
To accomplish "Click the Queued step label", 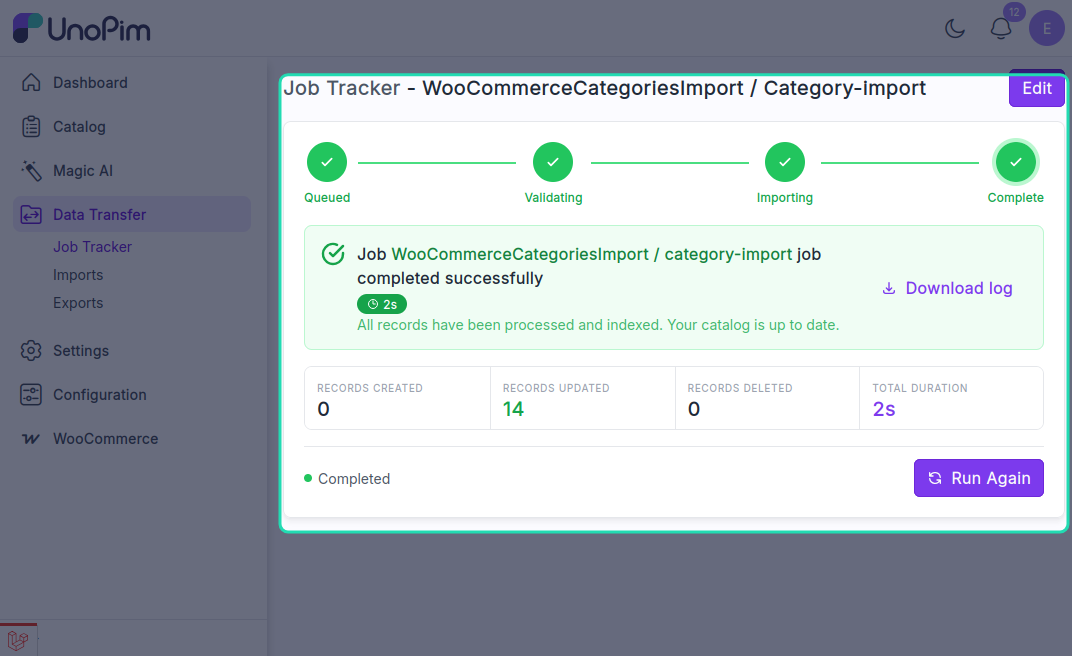I will pyautogui.click(x=327, y=197).
